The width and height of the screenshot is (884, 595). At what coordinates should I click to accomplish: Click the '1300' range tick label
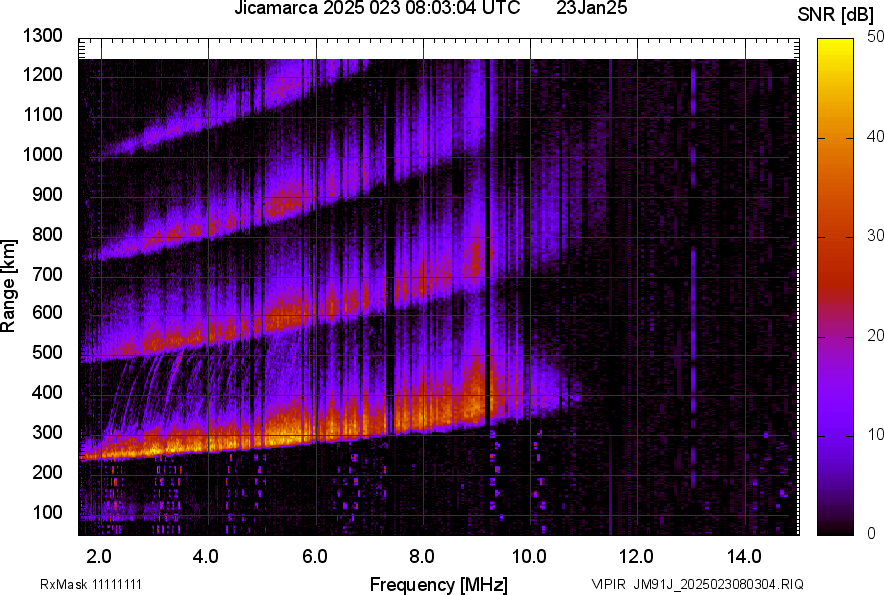[45, 36]
